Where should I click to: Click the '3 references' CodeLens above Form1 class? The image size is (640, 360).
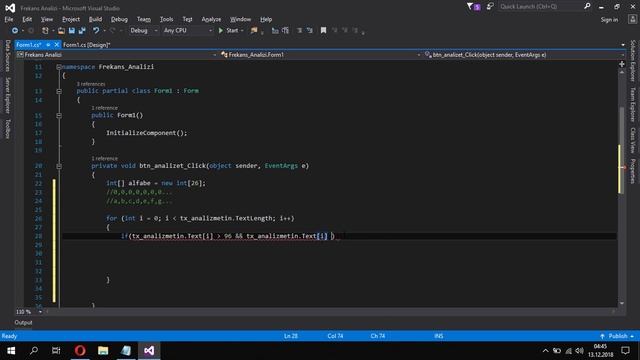91,84
